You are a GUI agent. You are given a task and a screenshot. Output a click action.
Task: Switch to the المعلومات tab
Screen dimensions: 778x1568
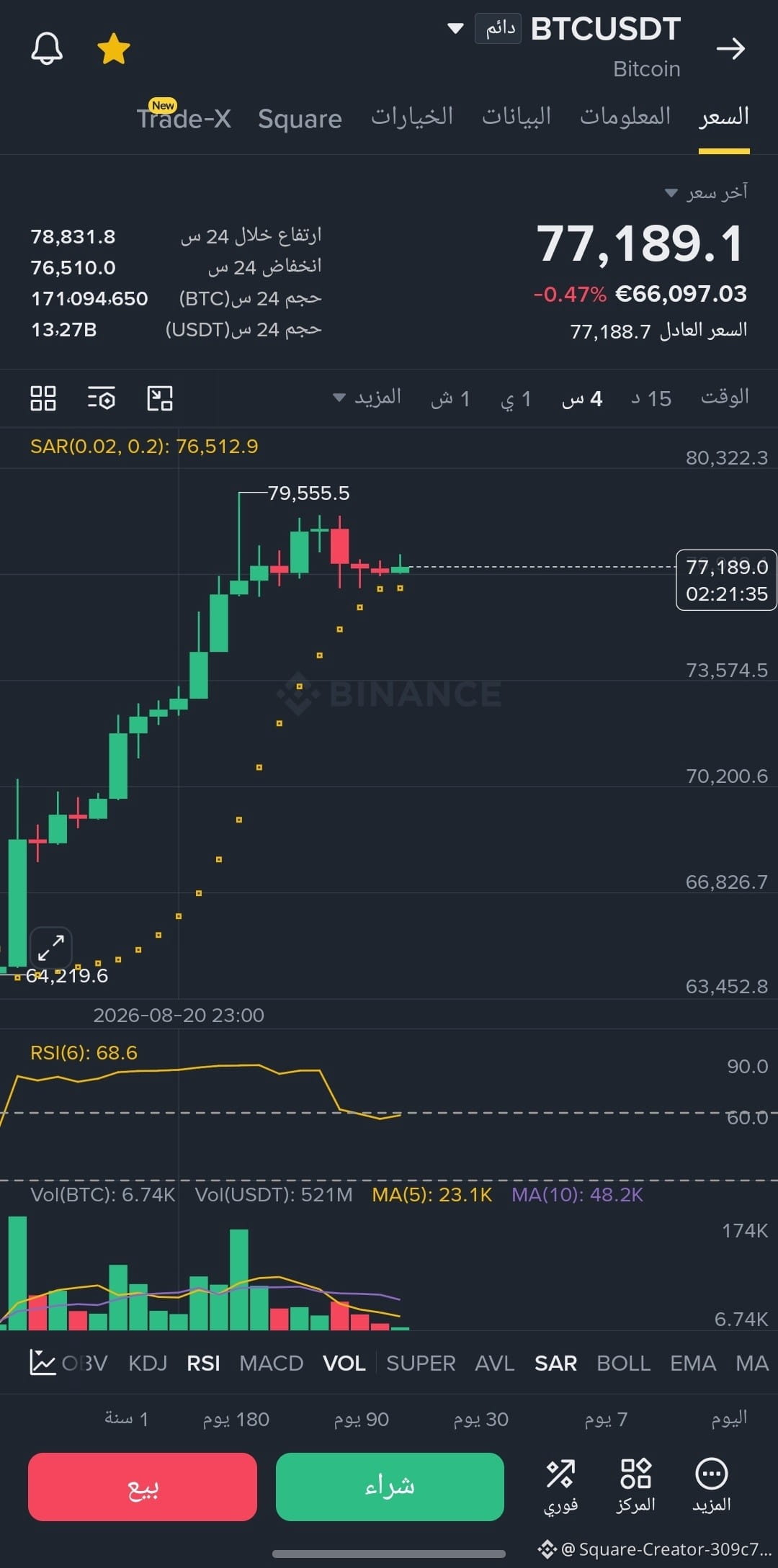coord(625,117)
